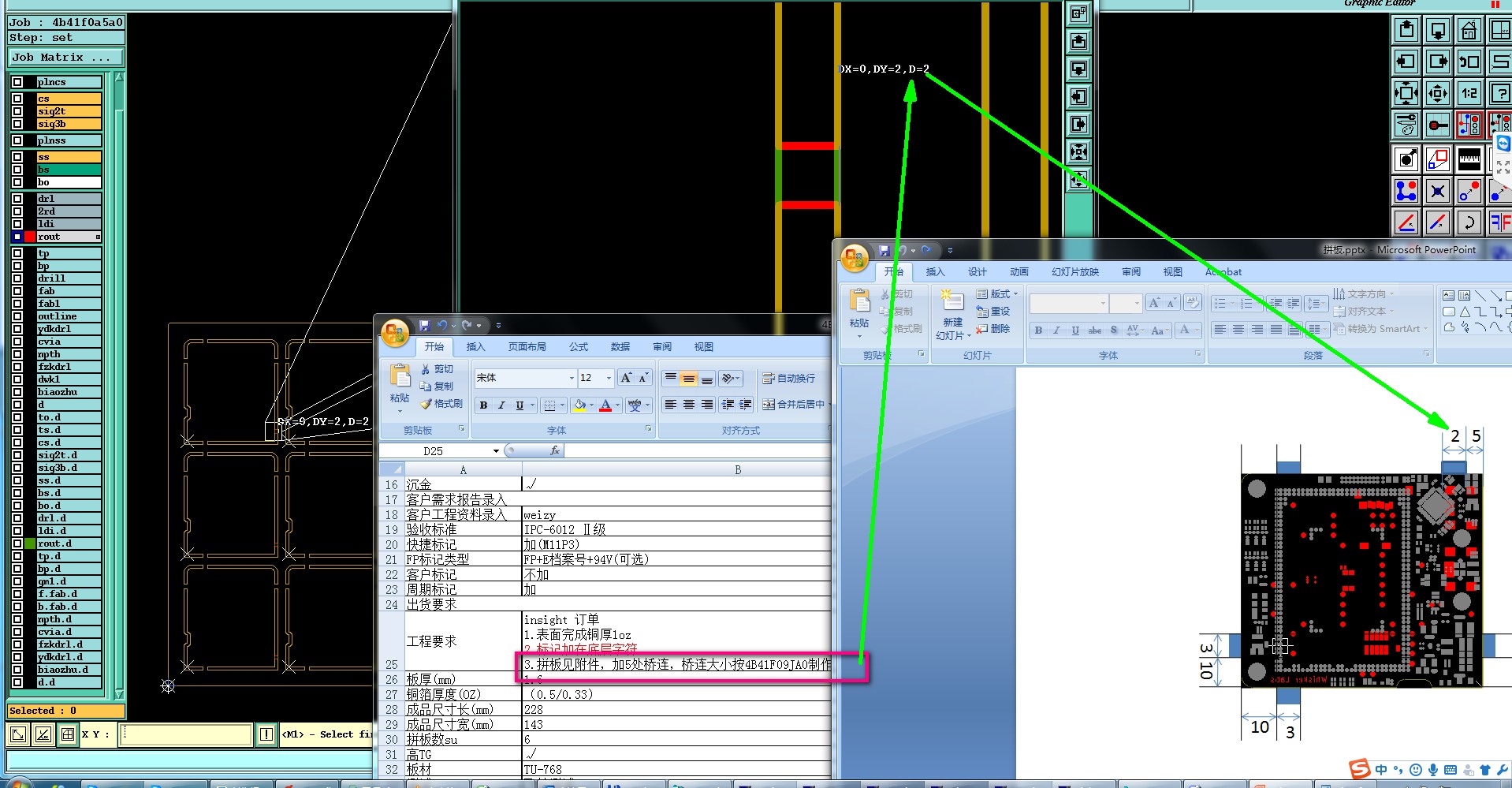Screen dimensions: 1512x788
Task: Open the ruler measurement tool
Action: [1469, 159]
